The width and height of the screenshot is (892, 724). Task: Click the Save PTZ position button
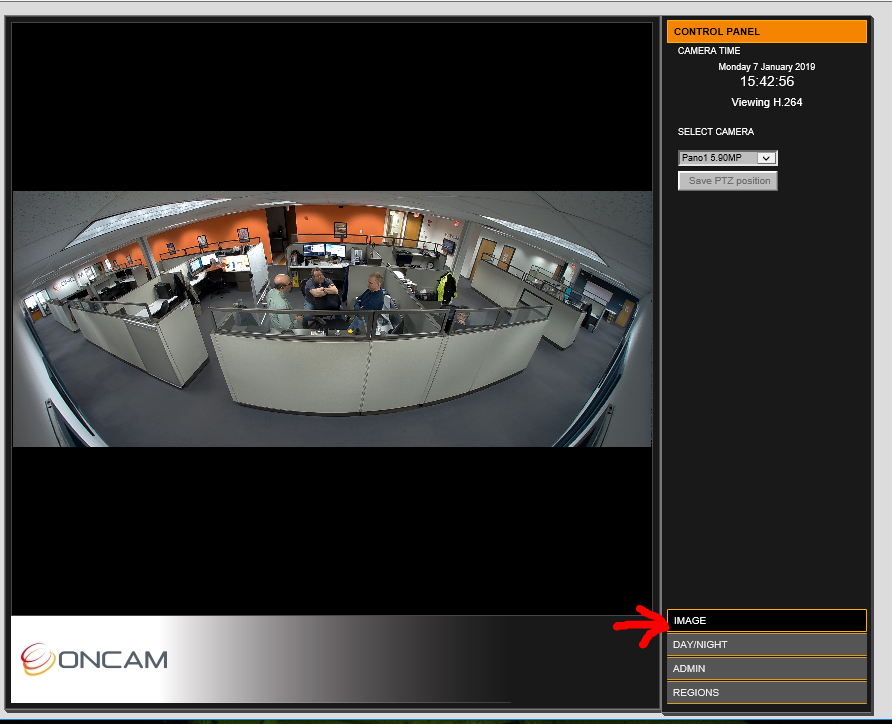728,181
